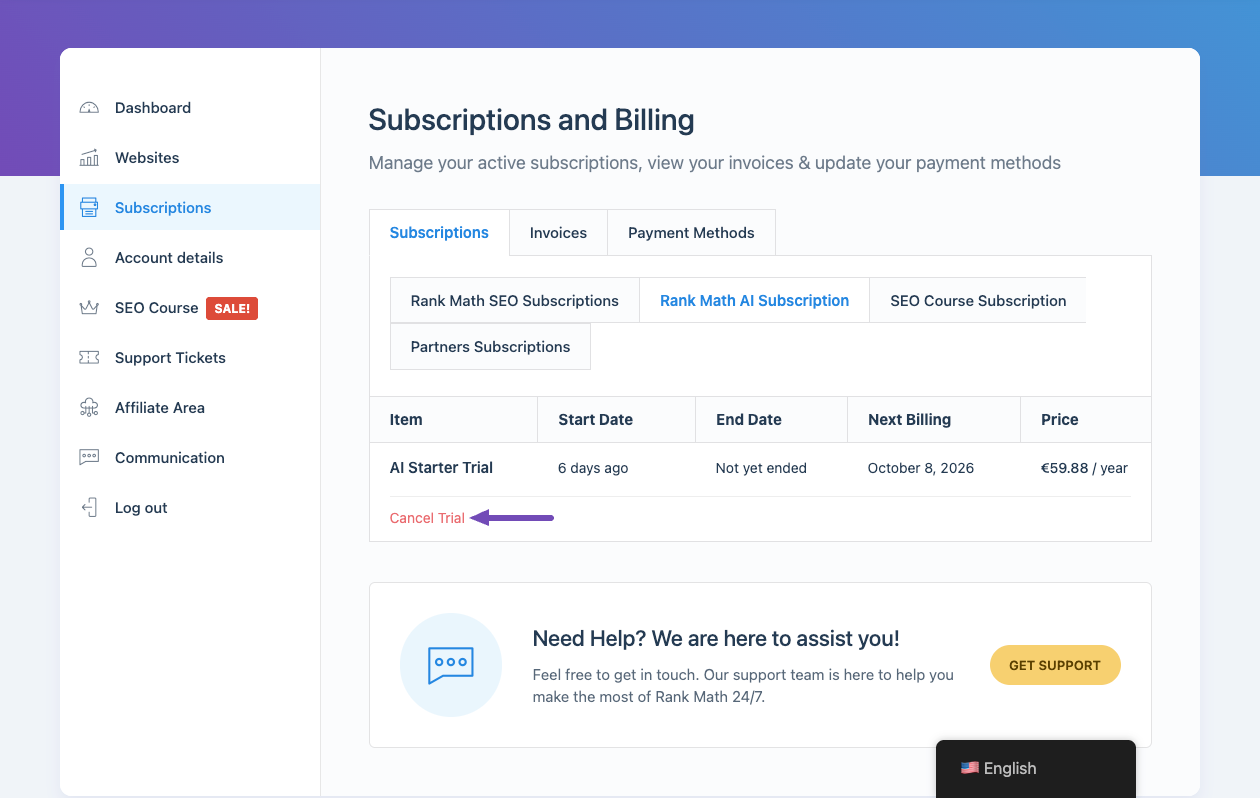Click the Dashboard gauge icon in sidebar
This screenshot has height=798, width=1260.
[89, 108]
